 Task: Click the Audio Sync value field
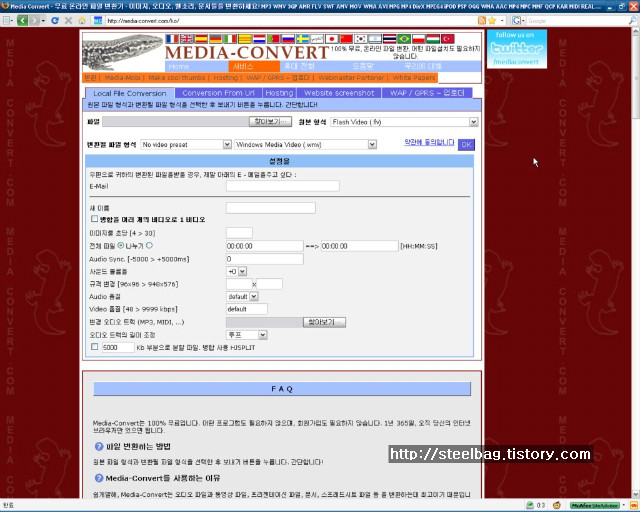[264, 259]
